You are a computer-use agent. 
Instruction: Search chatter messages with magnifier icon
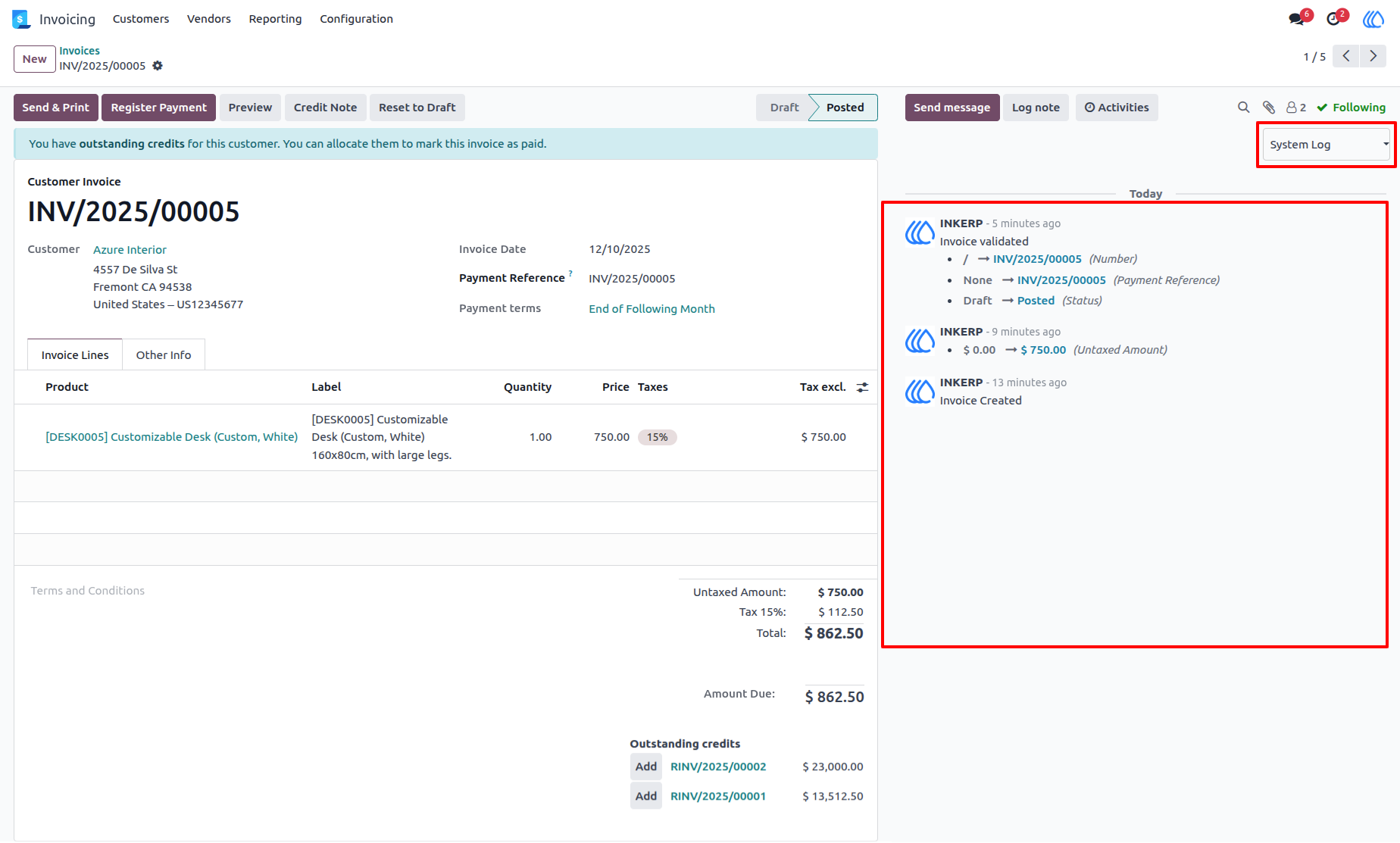[x=1243, y=108]
